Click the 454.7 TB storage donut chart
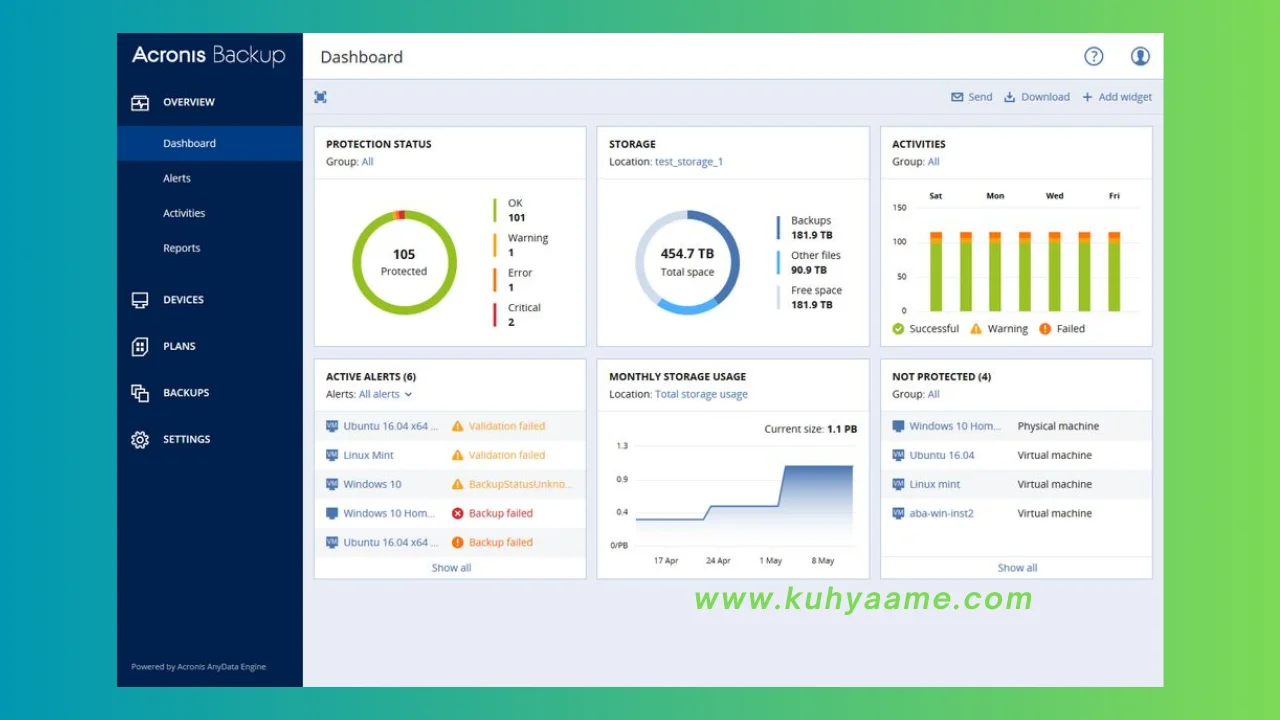The image size is (1280, 720). coord(687,263)
